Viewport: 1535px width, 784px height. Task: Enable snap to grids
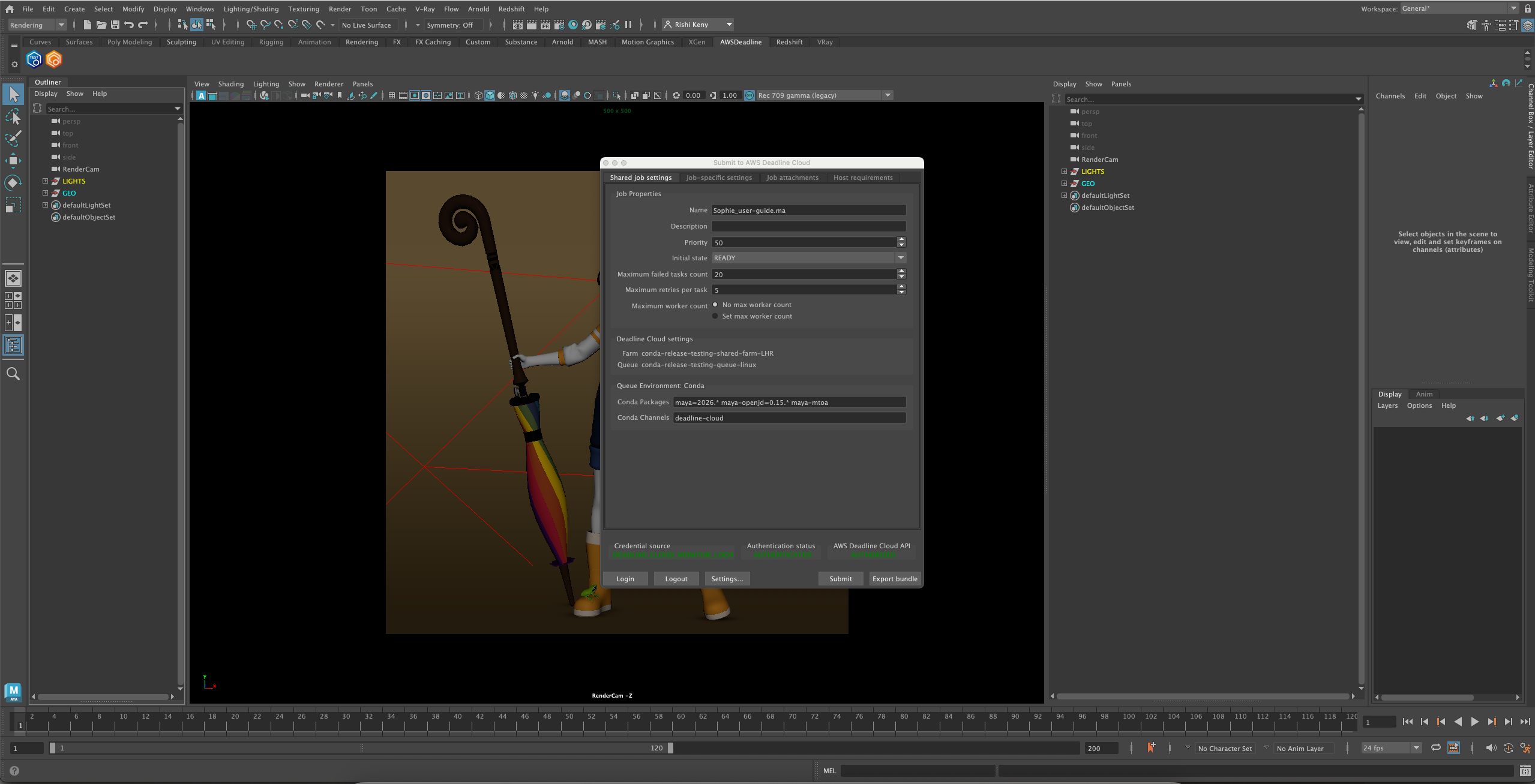252,25
